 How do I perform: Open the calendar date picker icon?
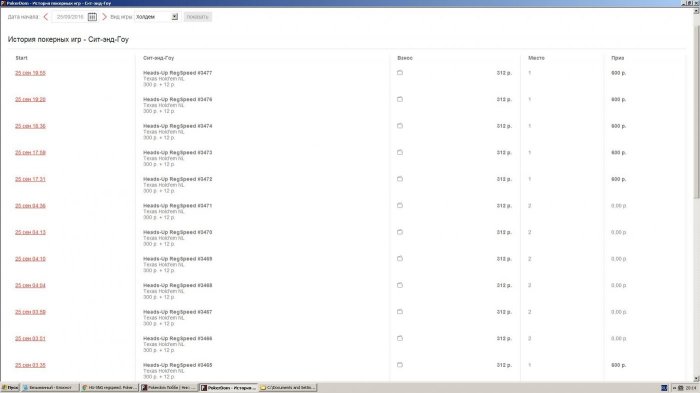pos(92,17)
